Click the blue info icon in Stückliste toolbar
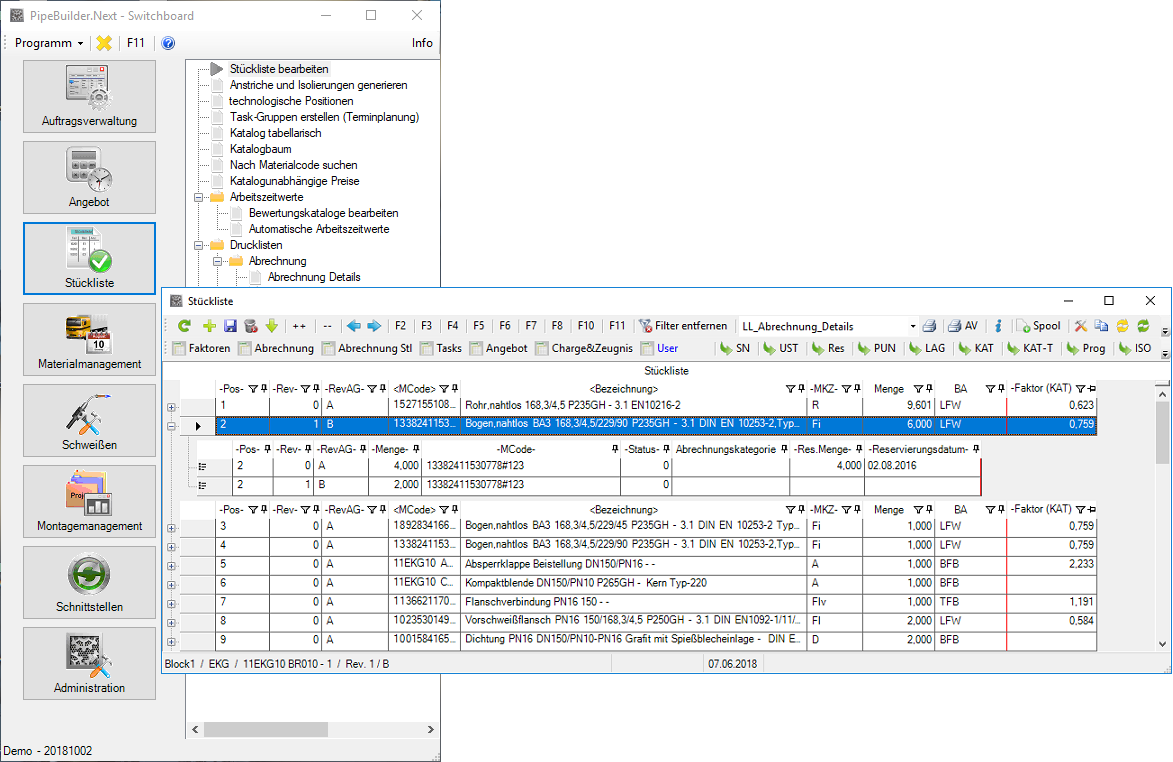 point(998,326)
